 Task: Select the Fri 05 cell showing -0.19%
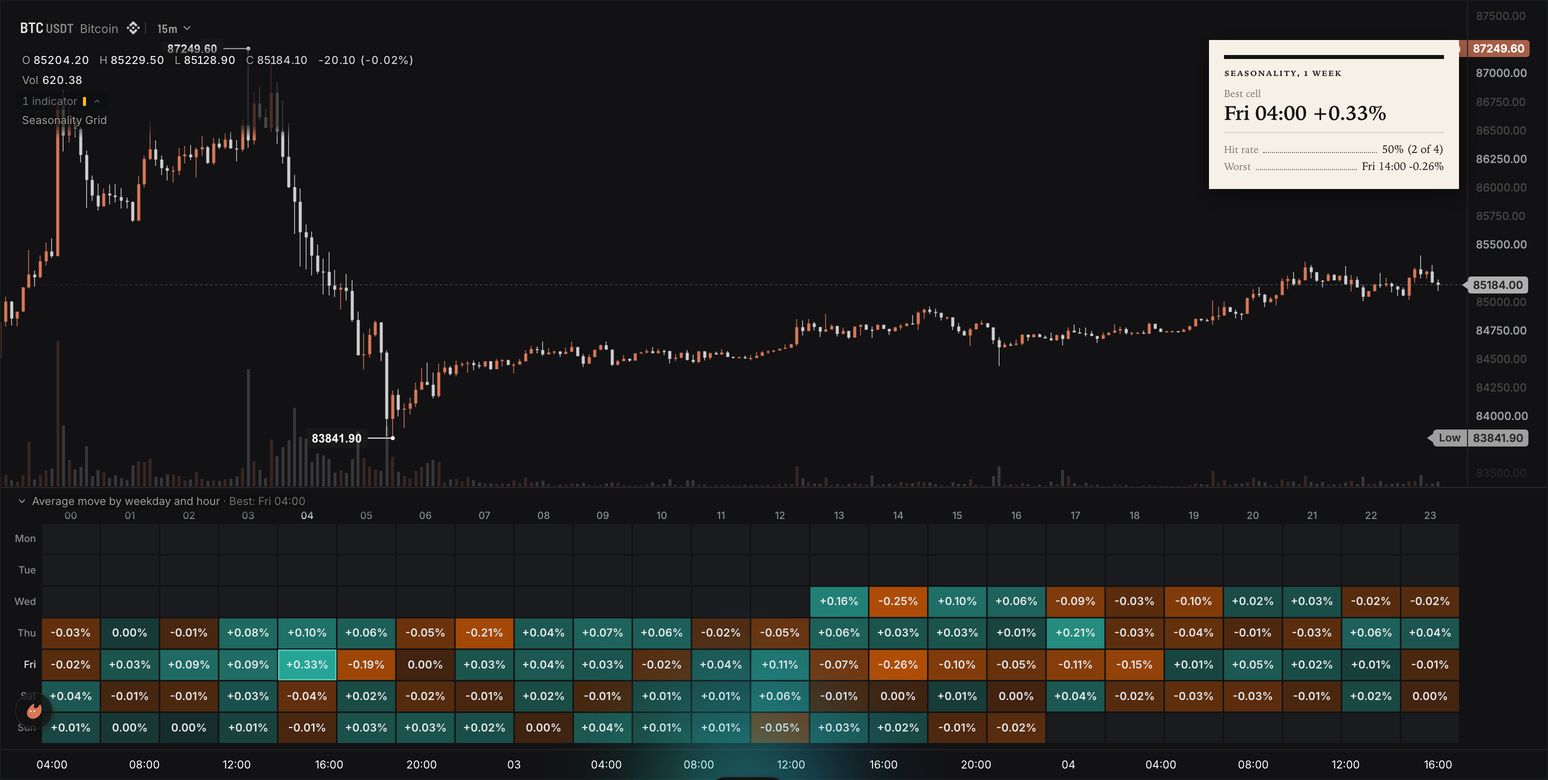366,664
